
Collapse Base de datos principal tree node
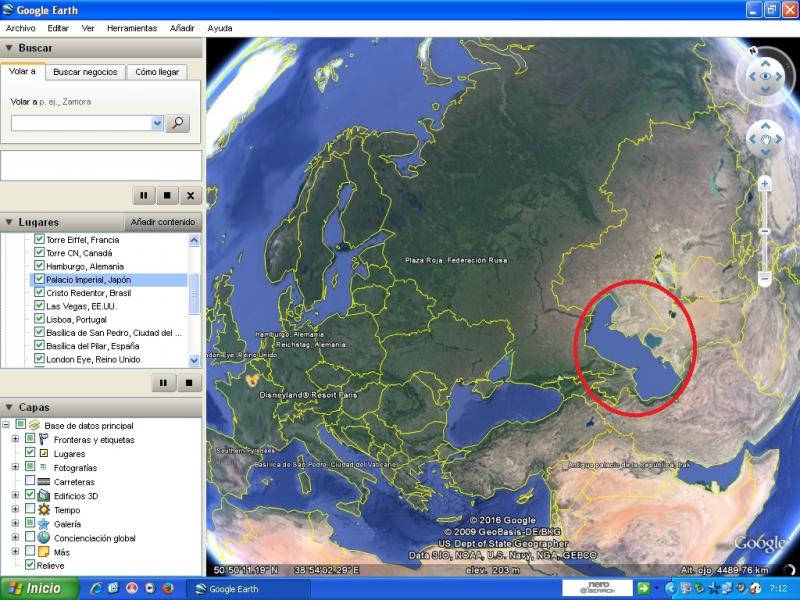(x=6, y=424)
